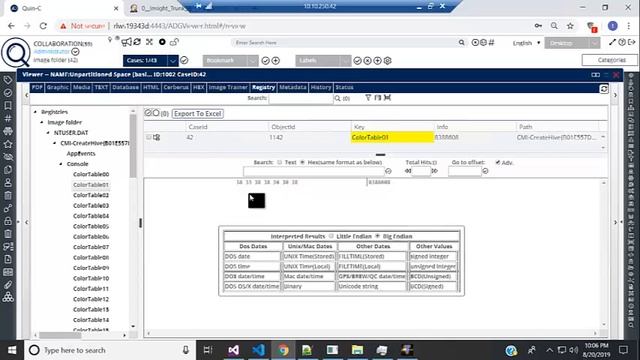Screen dimensions: 640x360
Task: Collapse the Registries tree node
Action: pyautogui.click(x=36, y=112)
